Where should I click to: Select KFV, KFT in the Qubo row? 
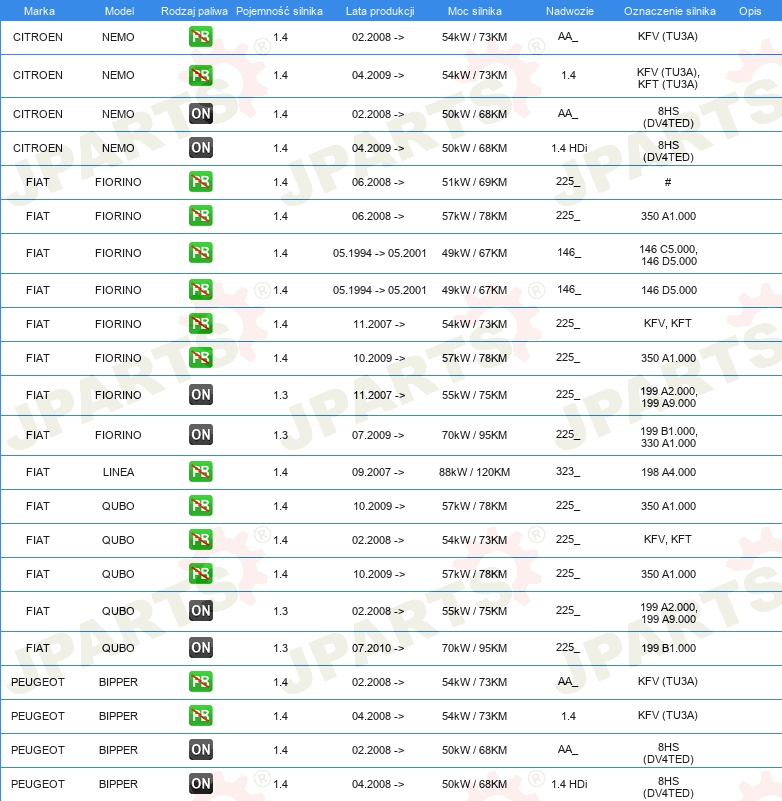668,539
